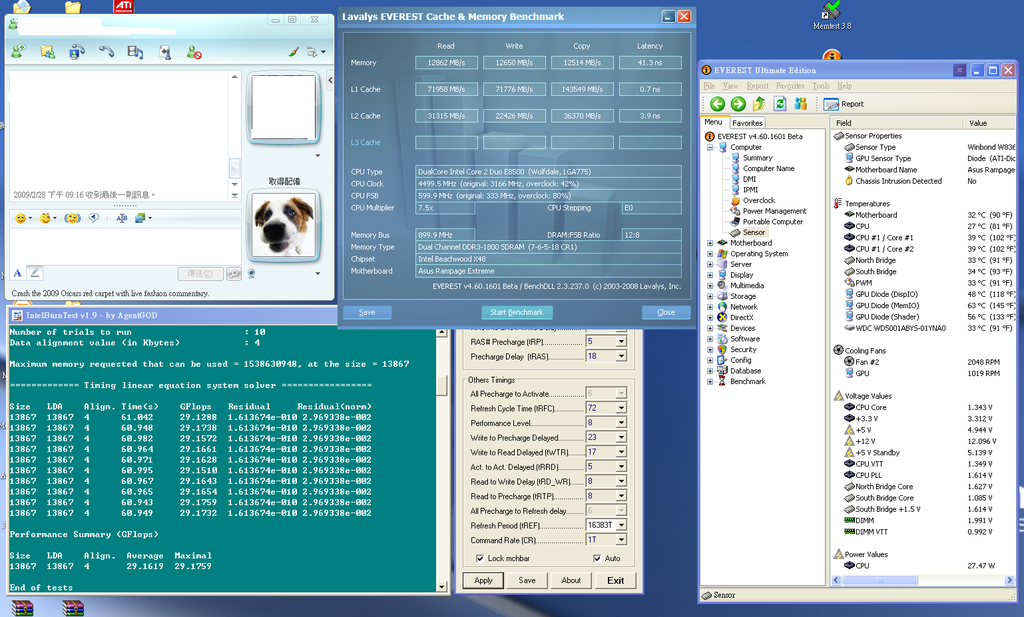Click the dog display picture thumbnail
Screen dimensions: 1024x617
point(284,226)
